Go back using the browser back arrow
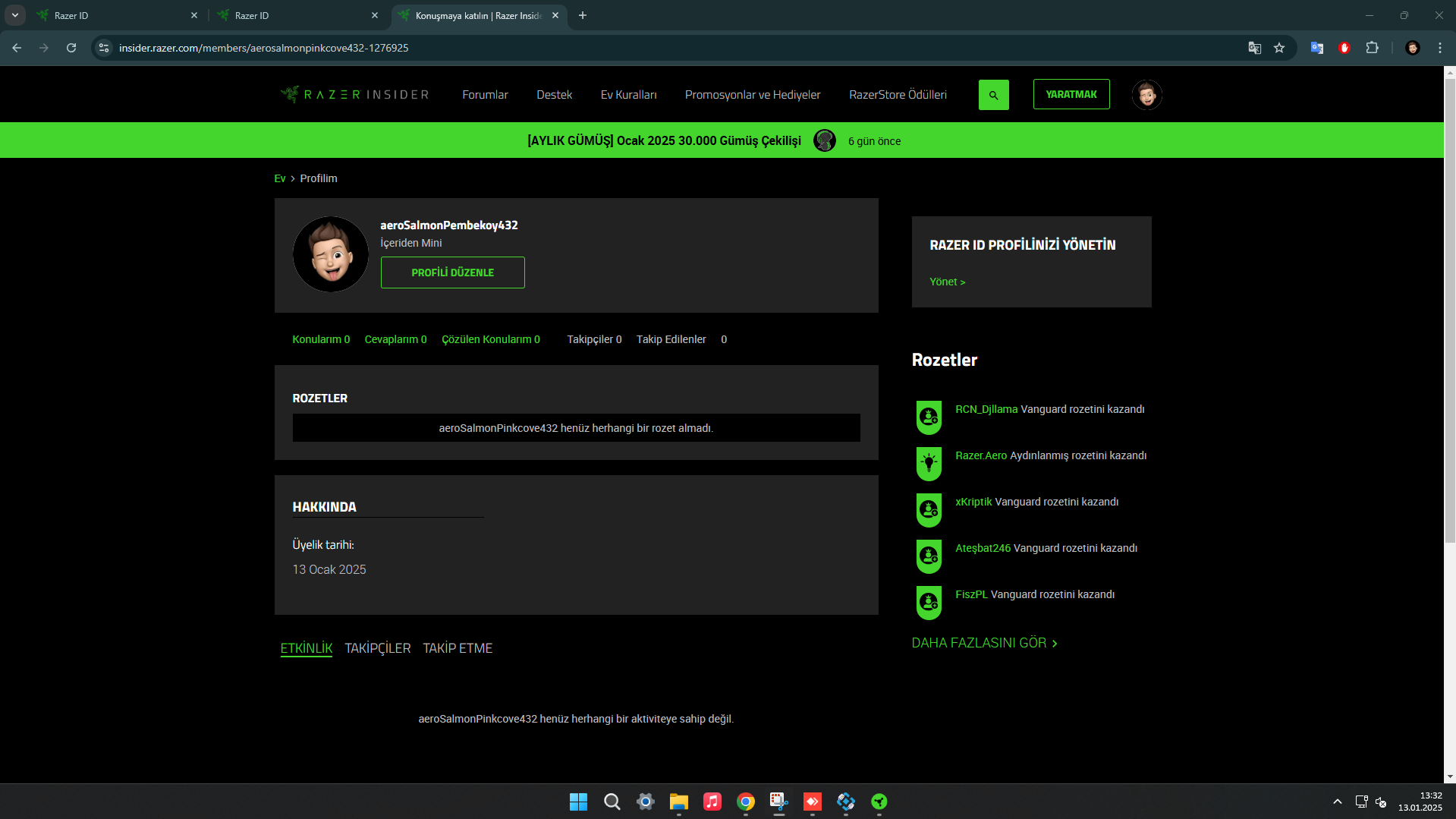This screenshot has width=1456, height=819. pos(17,48)
